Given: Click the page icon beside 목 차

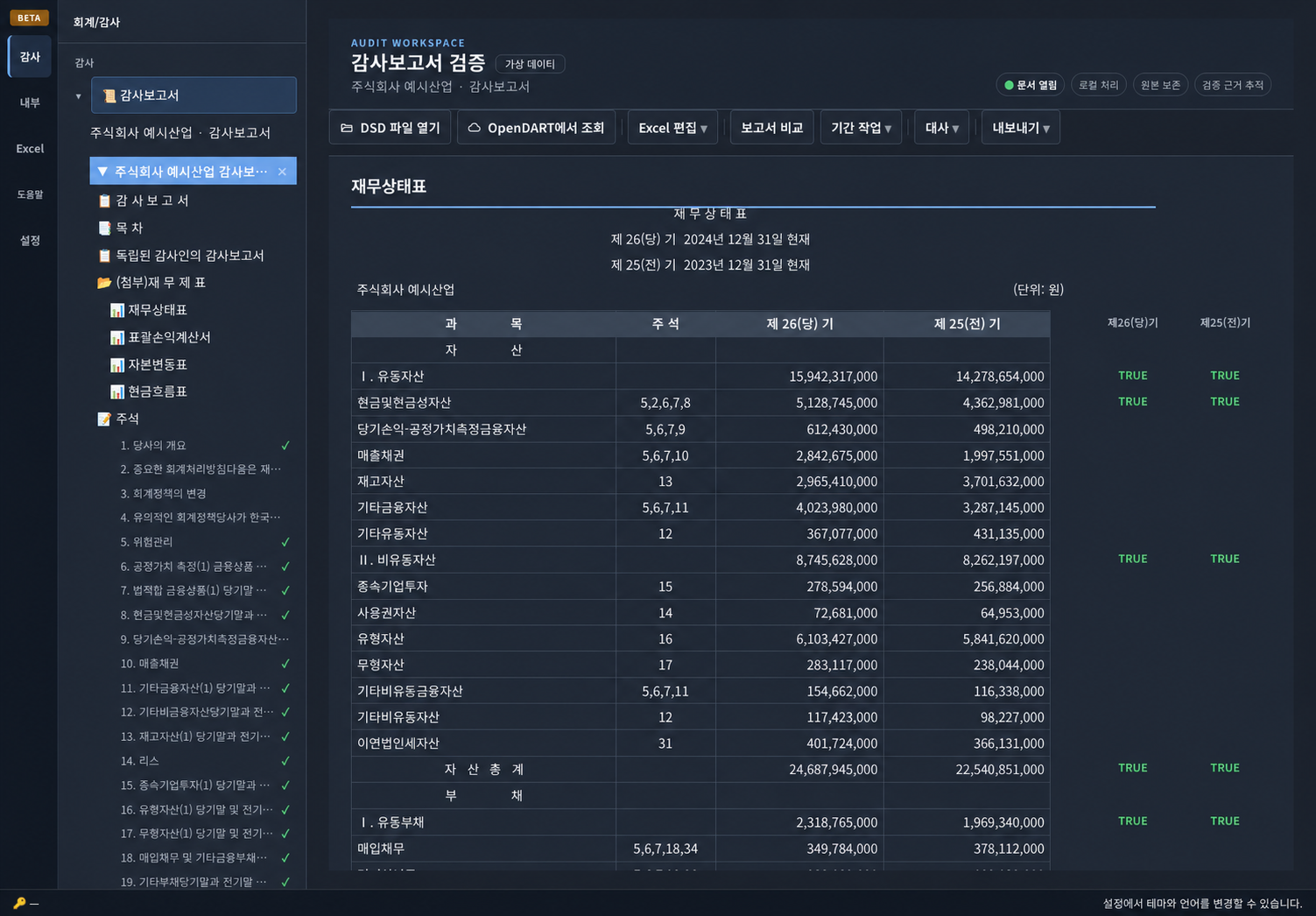Looking at the screenshot, I should coord(104,228).
